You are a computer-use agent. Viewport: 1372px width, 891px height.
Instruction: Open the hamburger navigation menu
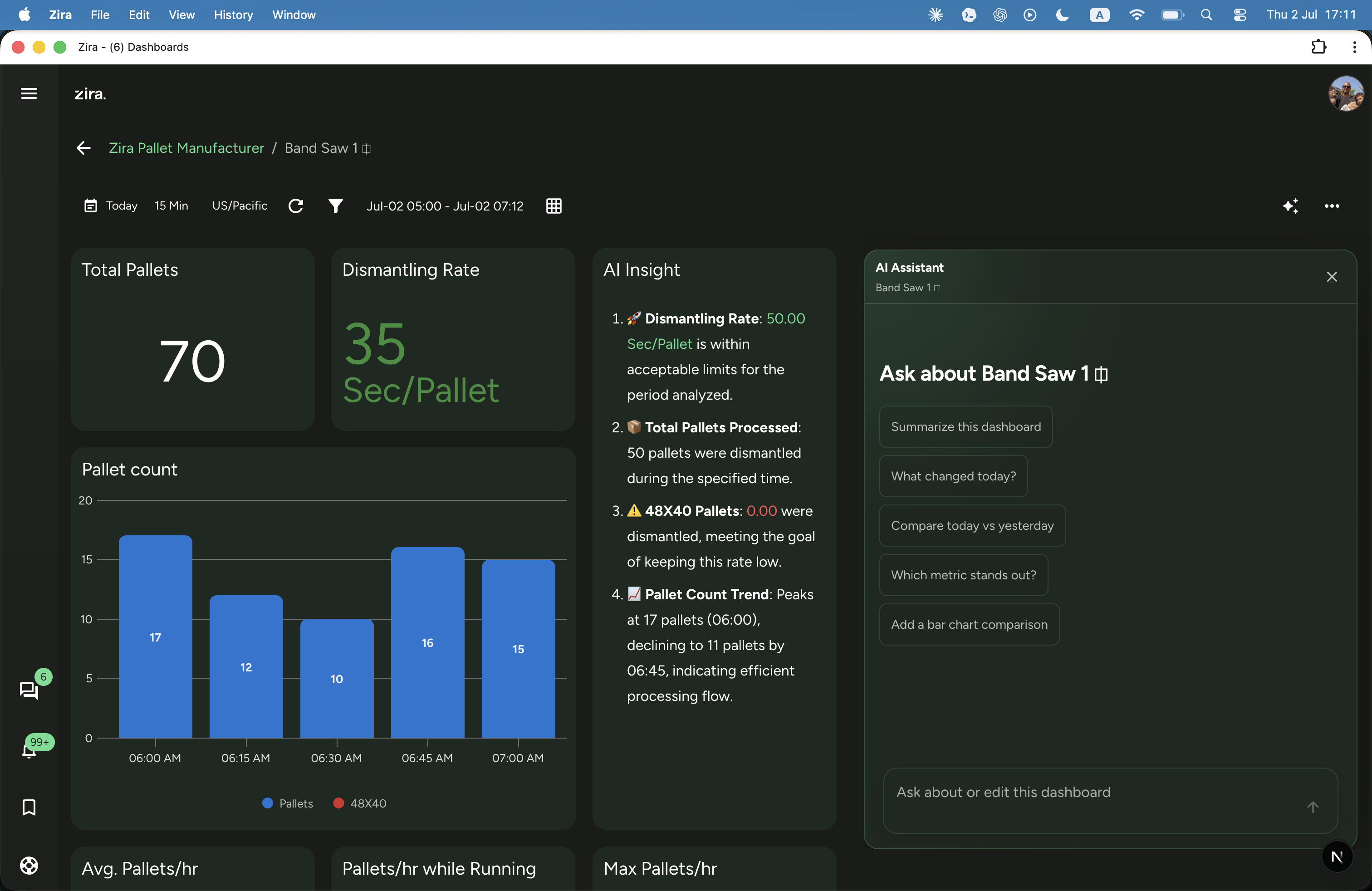29,93
